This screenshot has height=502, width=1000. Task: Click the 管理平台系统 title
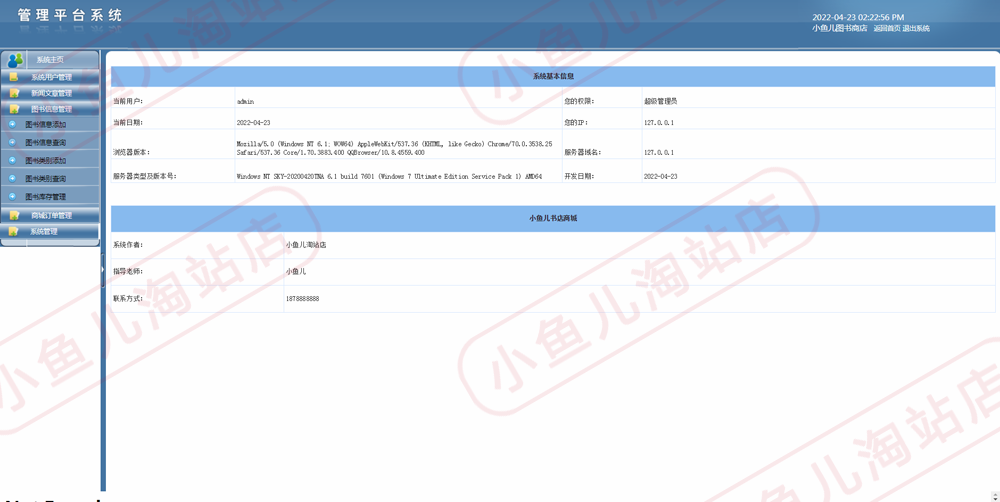70,15
